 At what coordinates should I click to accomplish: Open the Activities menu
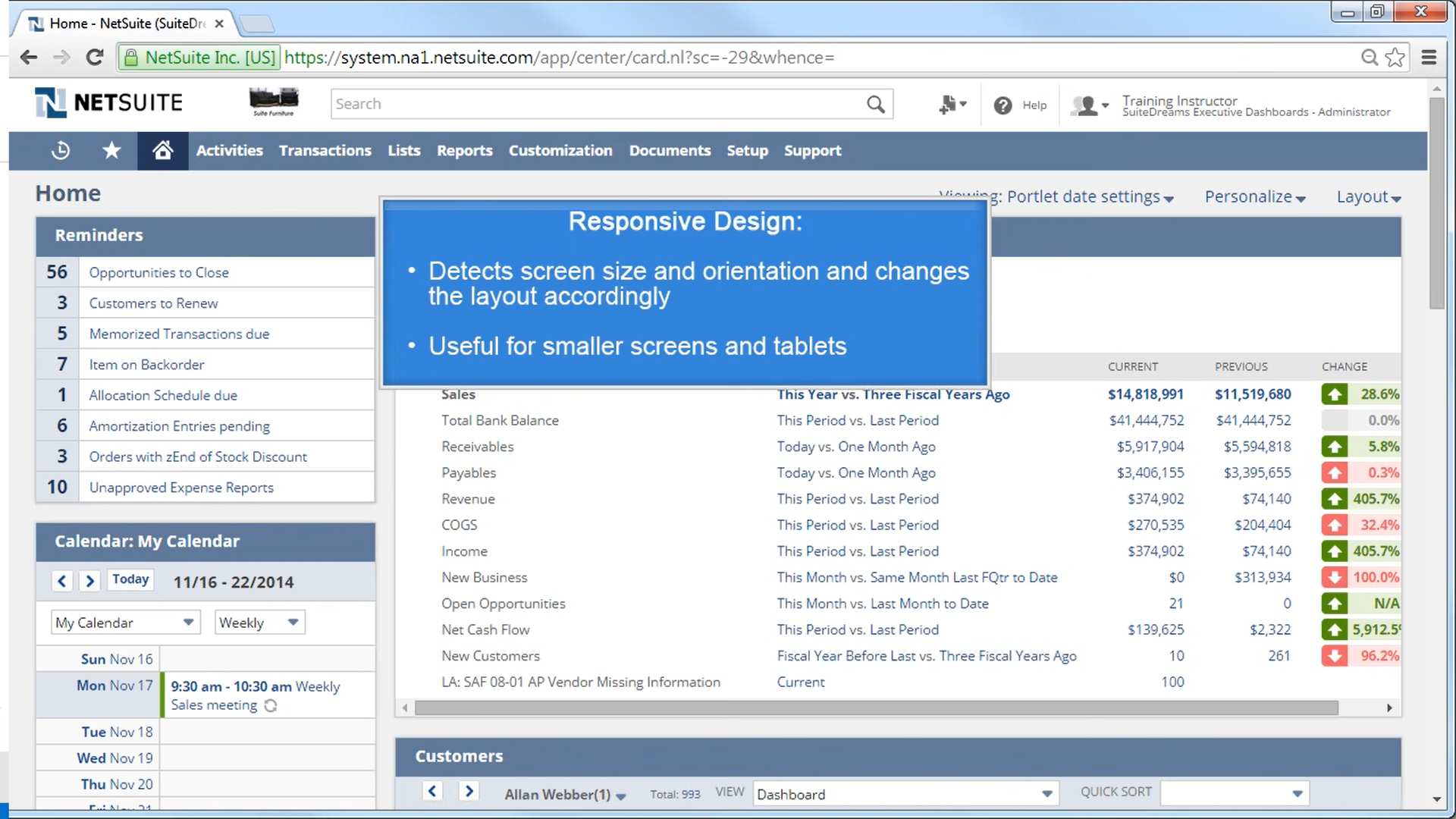(x=230, y=150)
